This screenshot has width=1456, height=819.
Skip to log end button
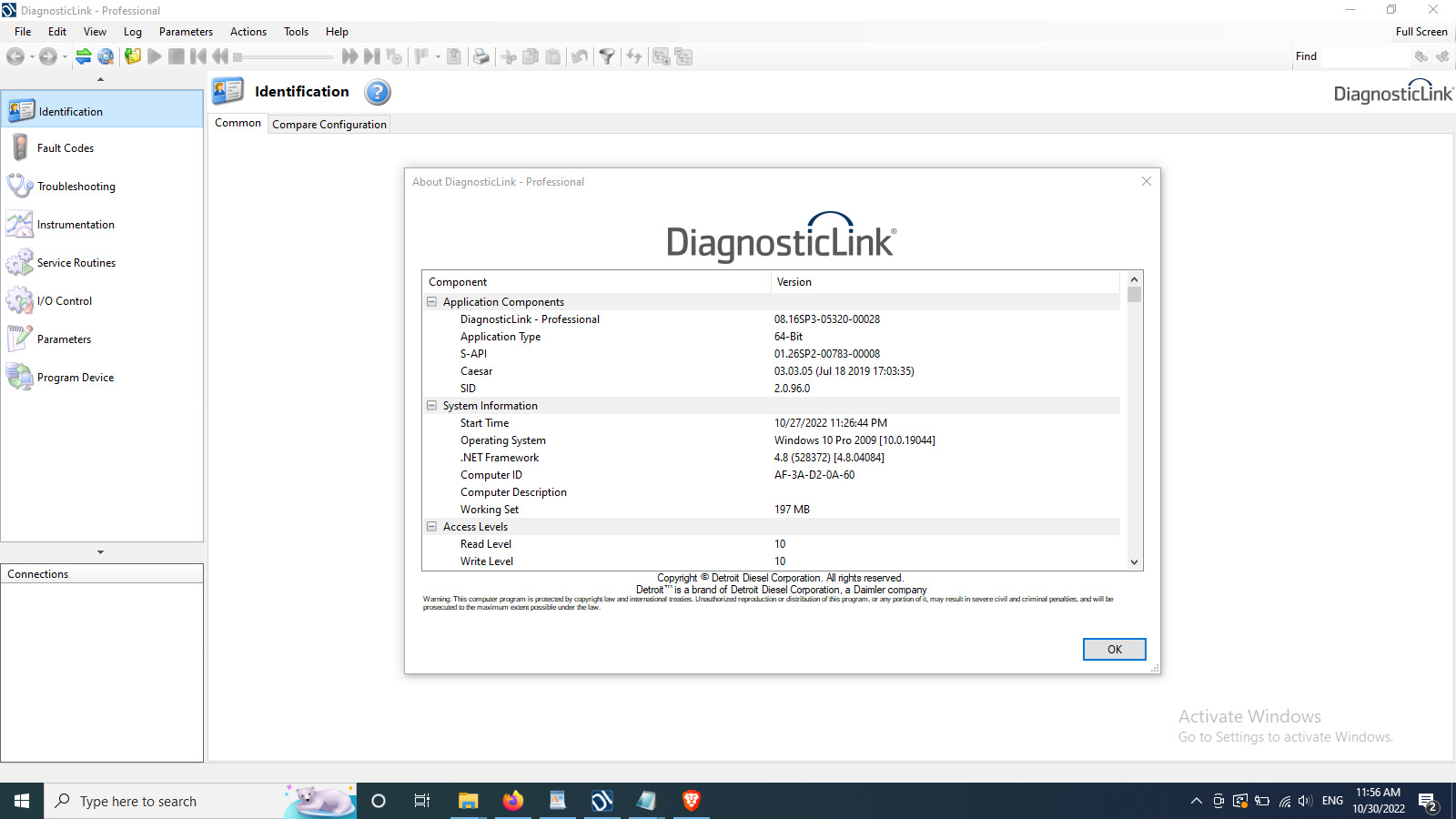(x=371, y=56)
